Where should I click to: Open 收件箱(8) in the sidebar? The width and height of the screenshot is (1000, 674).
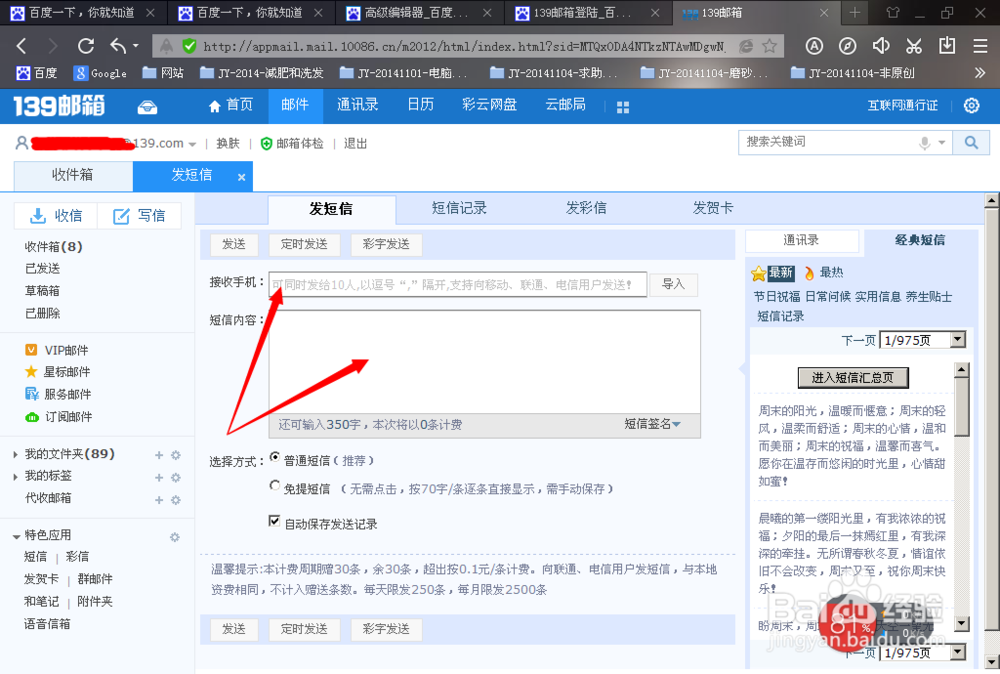[54, 247]
